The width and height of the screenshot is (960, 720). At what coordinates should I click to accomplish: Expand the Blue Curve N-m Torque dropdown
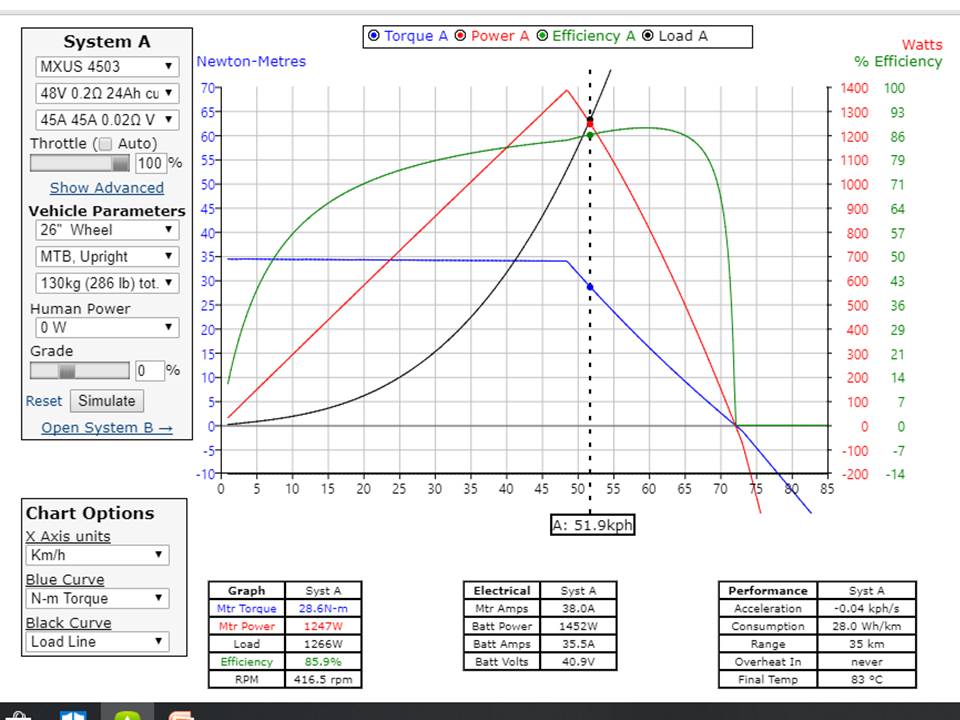click(97, 598)
